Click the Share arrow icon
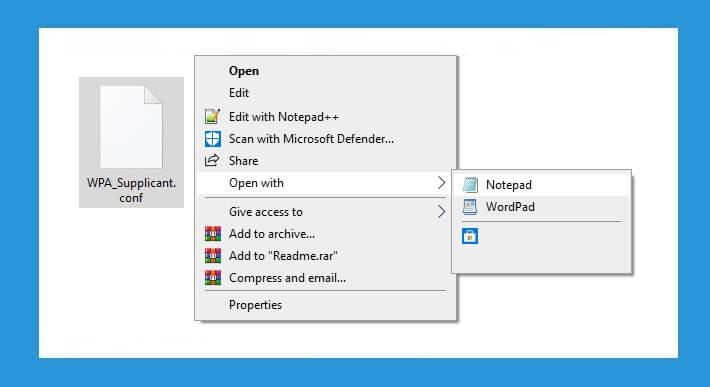The image size is (710, 387). click(x=212, y=160)
